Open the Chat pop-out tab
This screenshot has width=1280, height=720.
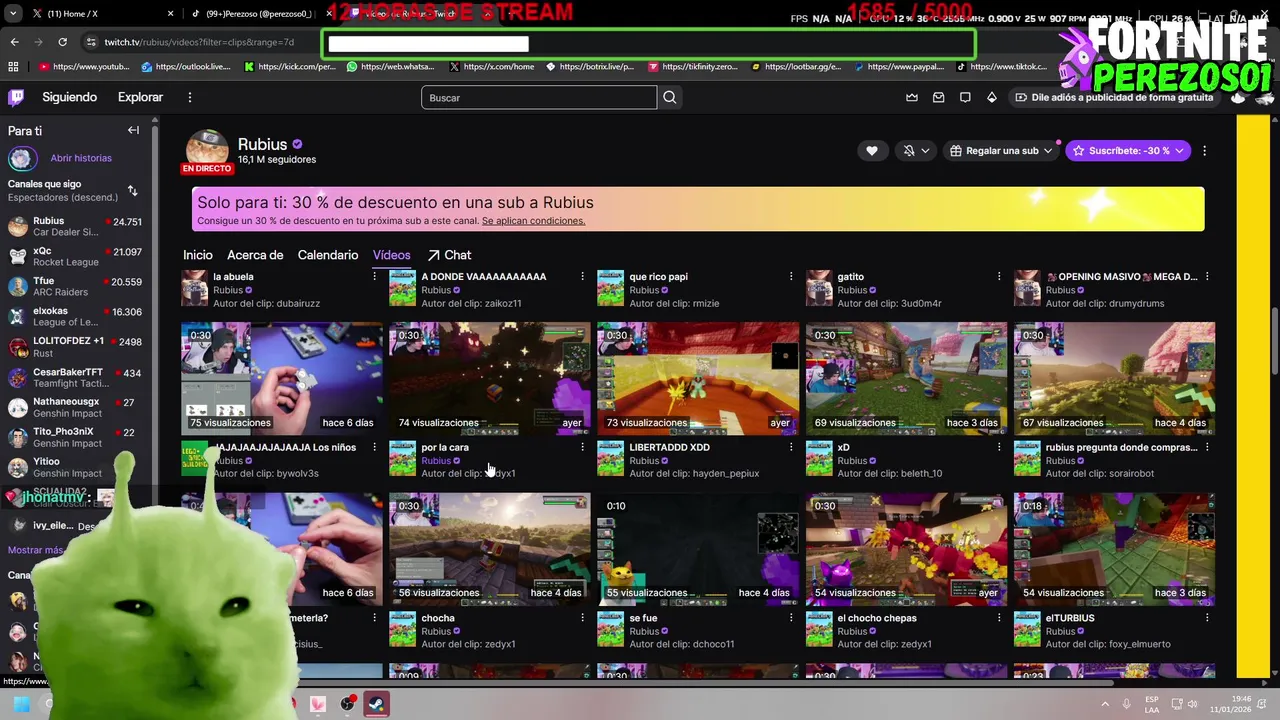click(449, 255)
